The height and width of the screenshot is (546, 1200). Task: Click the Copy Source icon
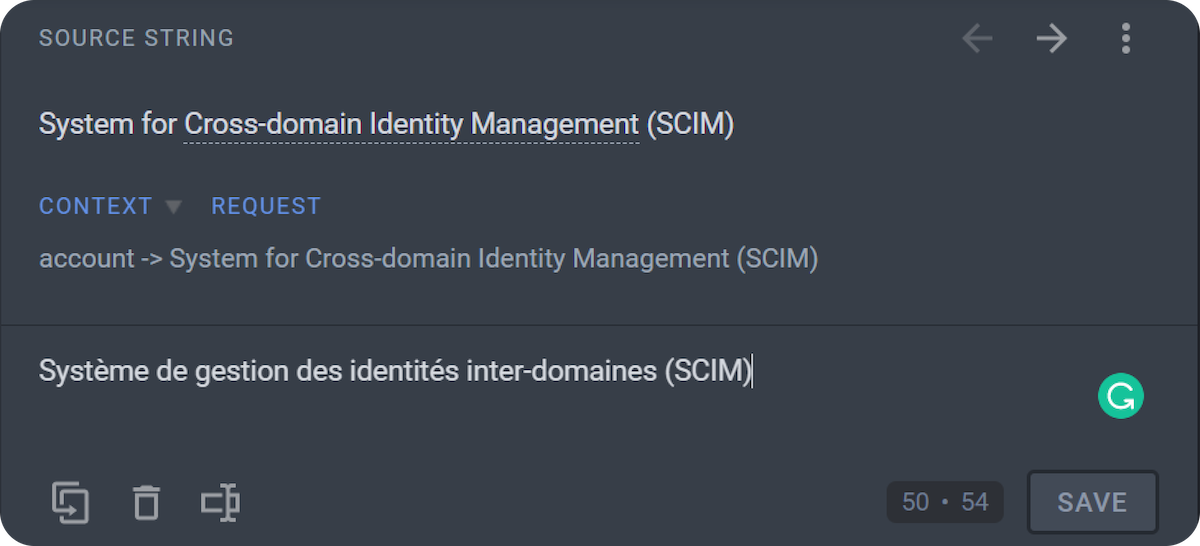pyautogui.click(x=71, y=502)
